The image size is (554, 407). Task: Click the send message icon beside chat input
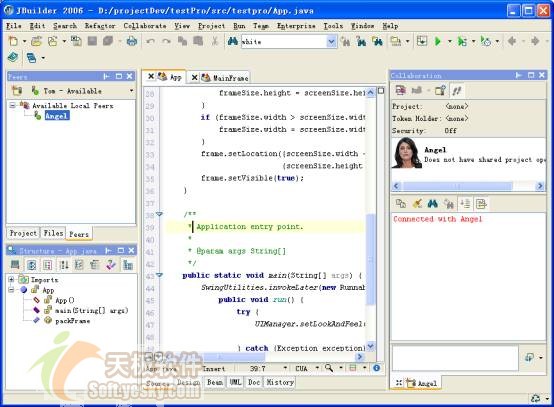pos(529,358)
